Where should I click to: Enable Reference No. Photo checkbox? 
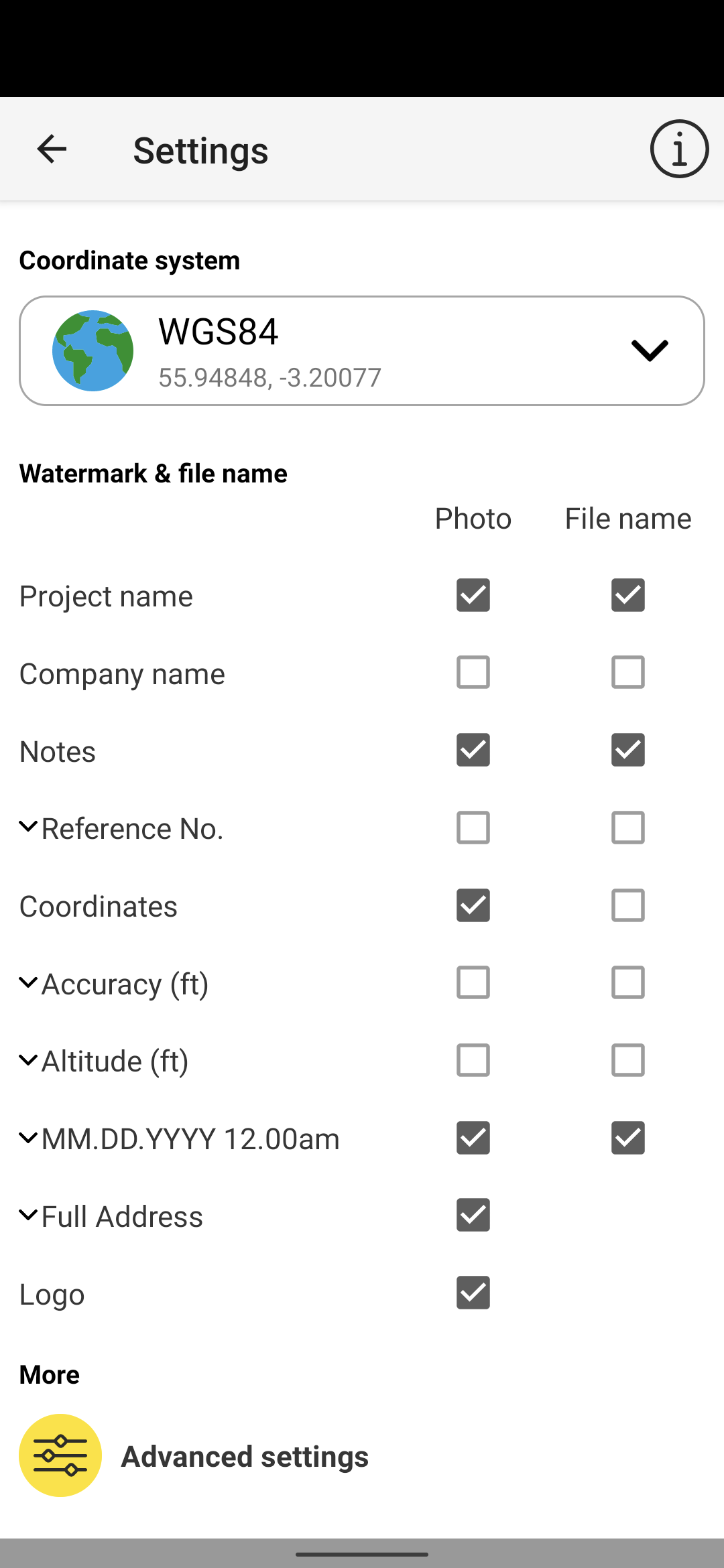(x=473, y=828)
